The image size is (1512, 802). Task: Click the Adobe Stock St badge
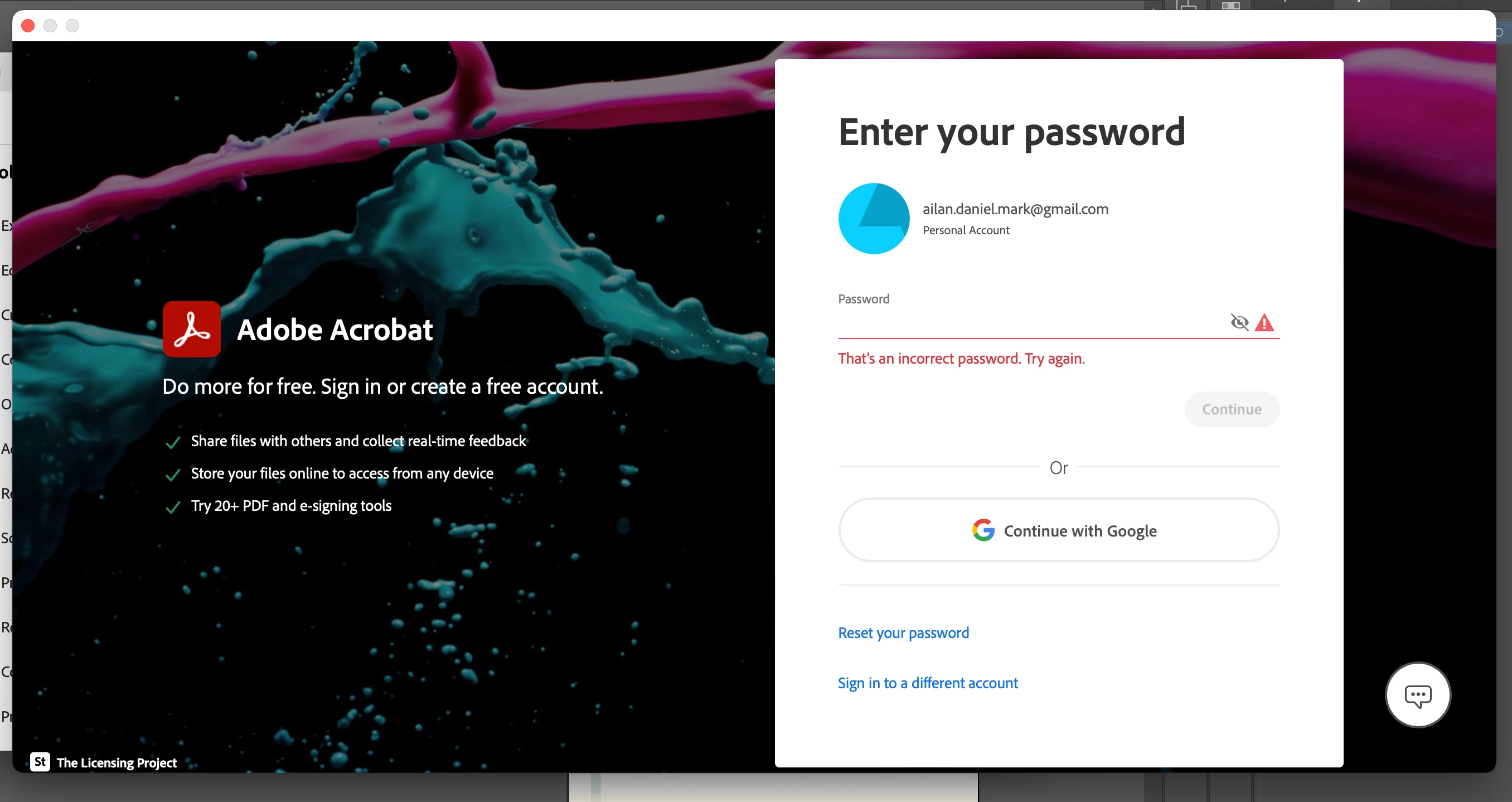[x=40, y=761]
